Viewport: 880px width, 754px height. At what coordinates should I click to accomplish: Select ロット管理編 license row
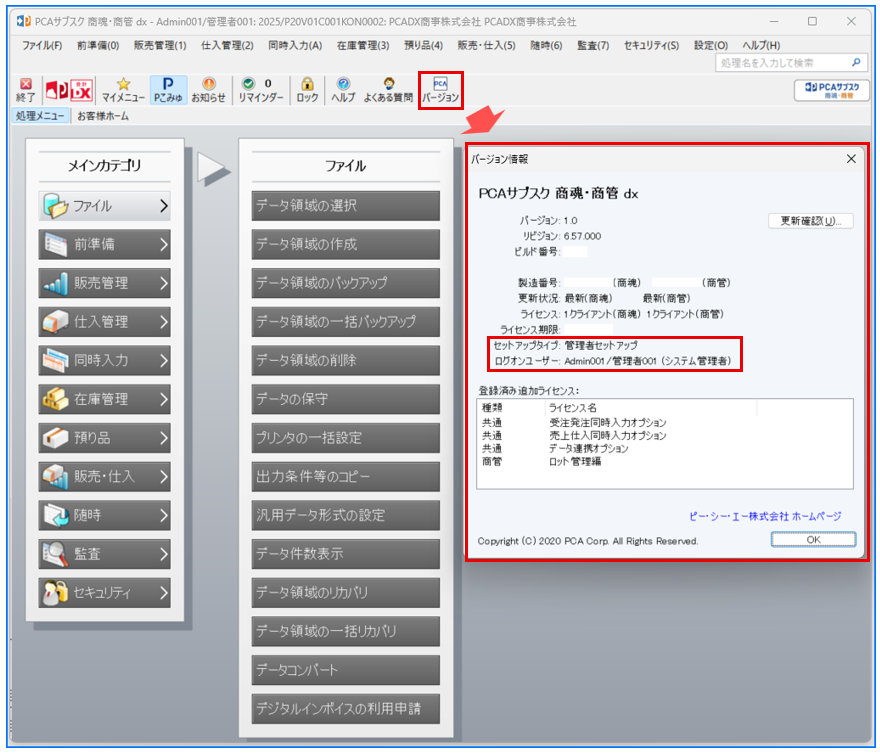coord(664,461)
